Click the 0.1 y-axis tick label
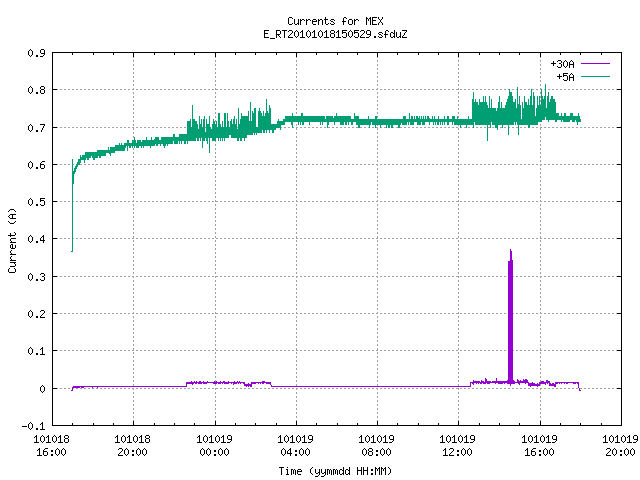This screenshot has height=480, width=640. (36, 351)
